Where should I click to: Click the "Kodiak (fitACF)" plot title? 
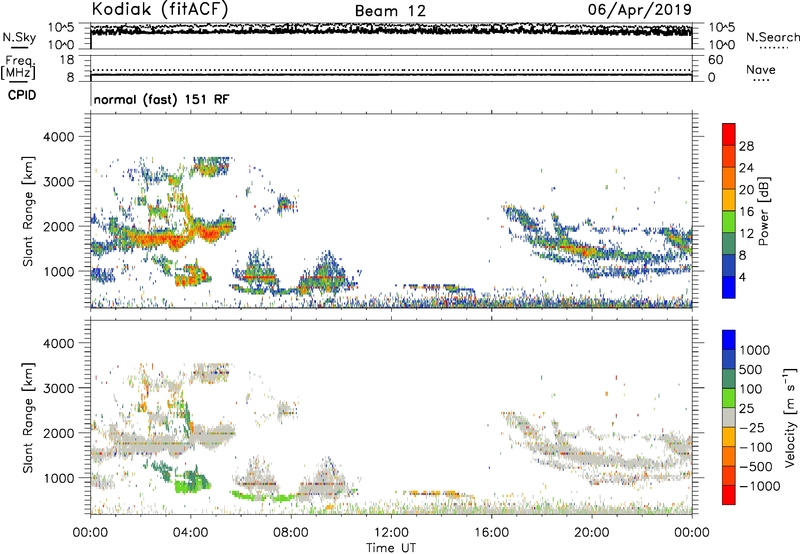click(160, 10)
